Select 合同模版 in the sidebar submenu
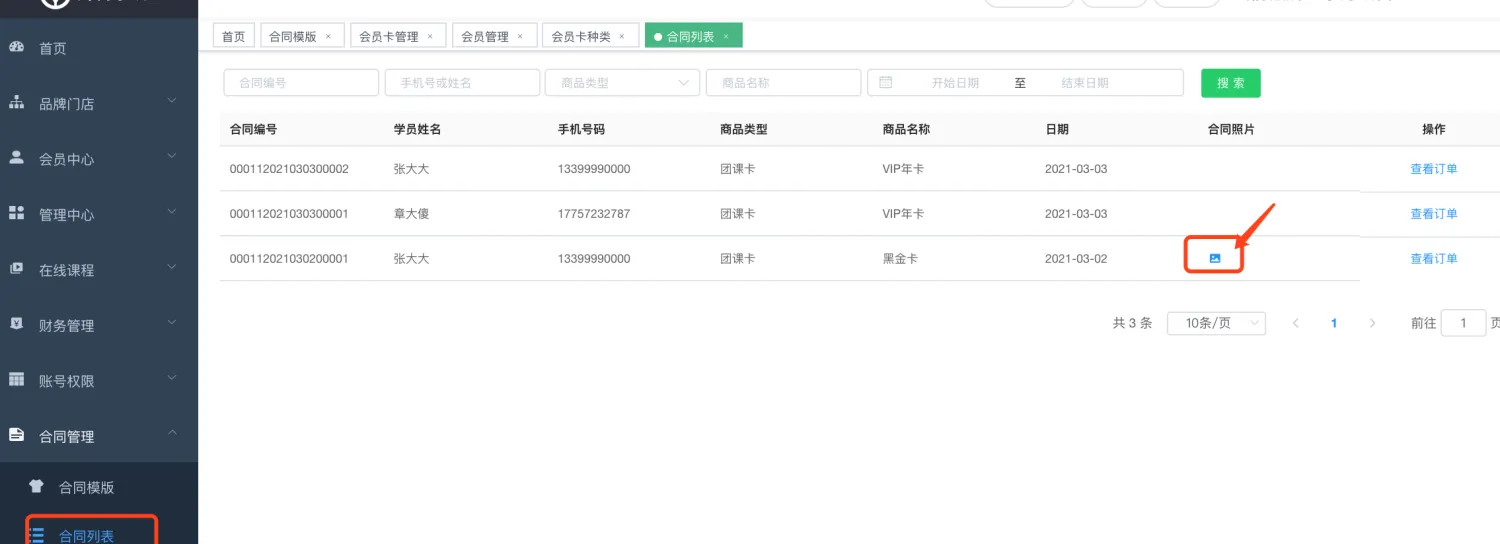 coord(86,488)
